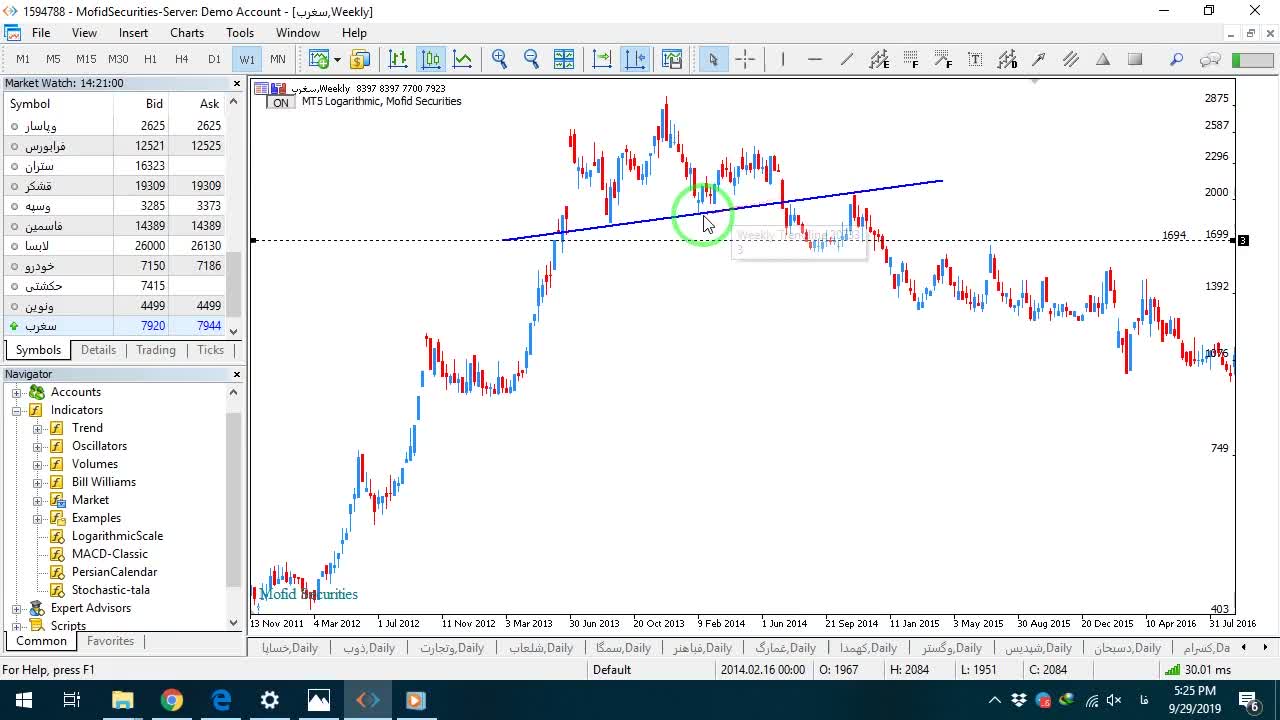Open Google Chrome from the taskbar
The image size is (1280, 720).
[x=172, y=700]
